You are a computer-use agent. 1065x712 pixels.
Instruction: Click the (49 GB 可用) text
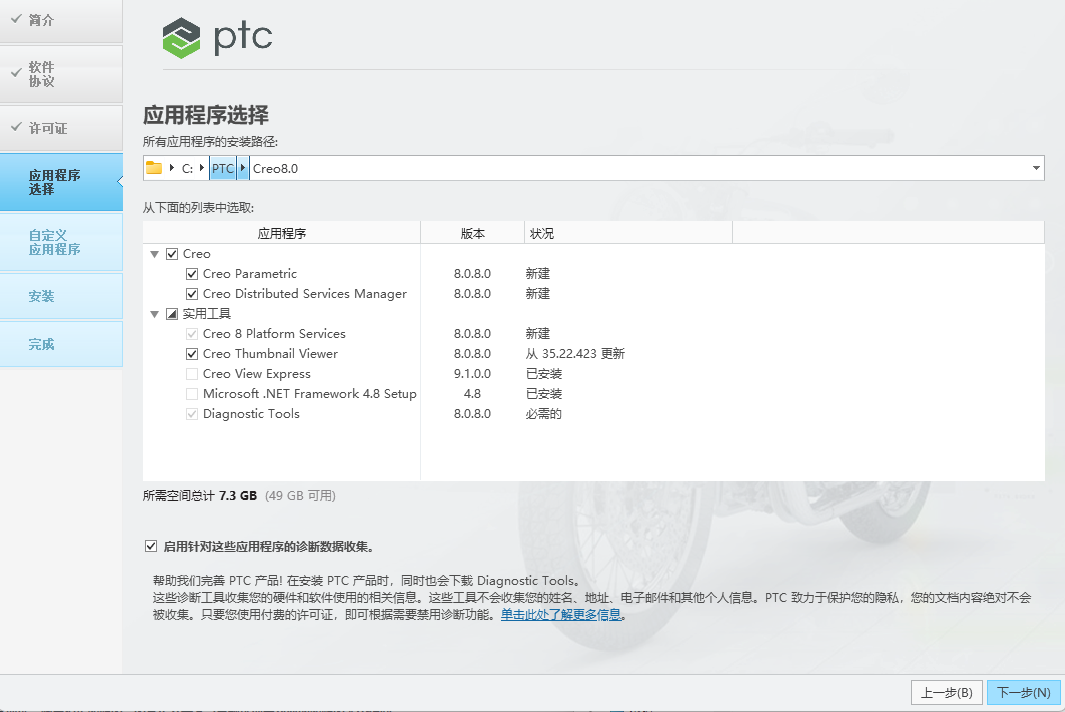pyautogui.click(x=300, y=495)
